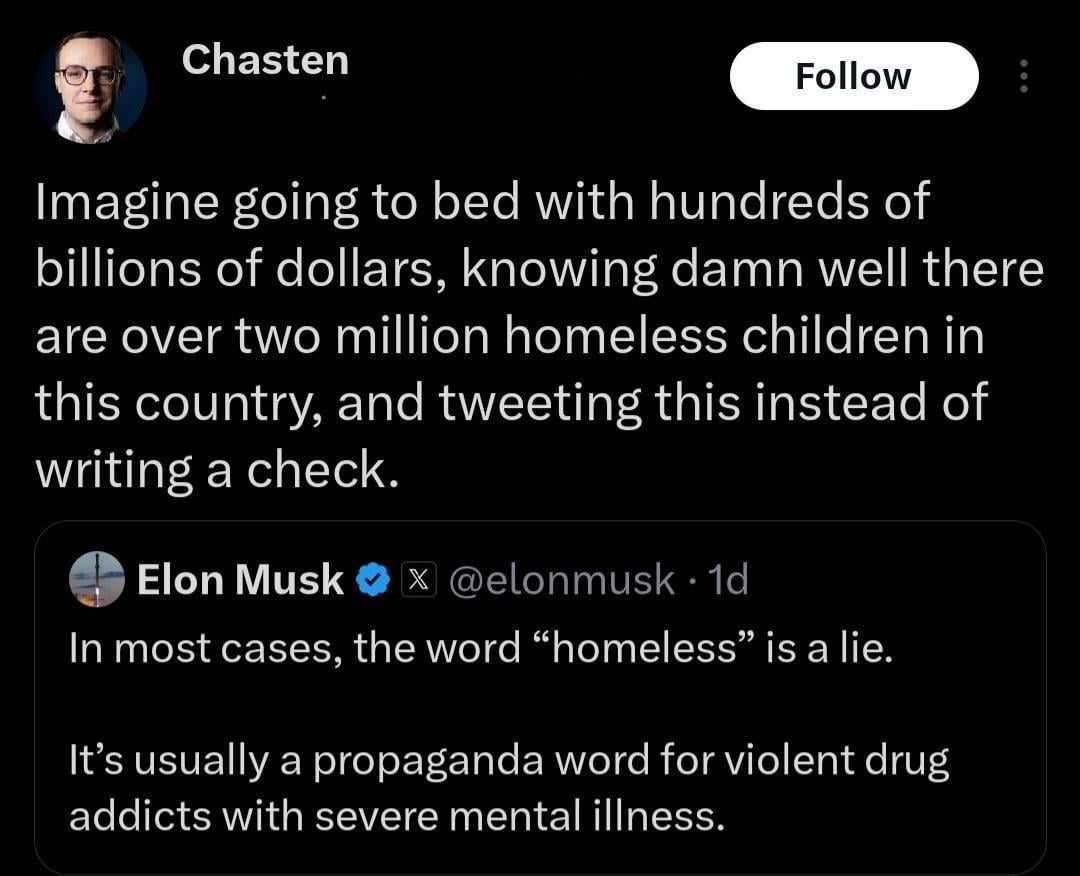Open Chasten's profile picture
Viewport: 1080px width, 876px height.
click(x=91, y=87)
